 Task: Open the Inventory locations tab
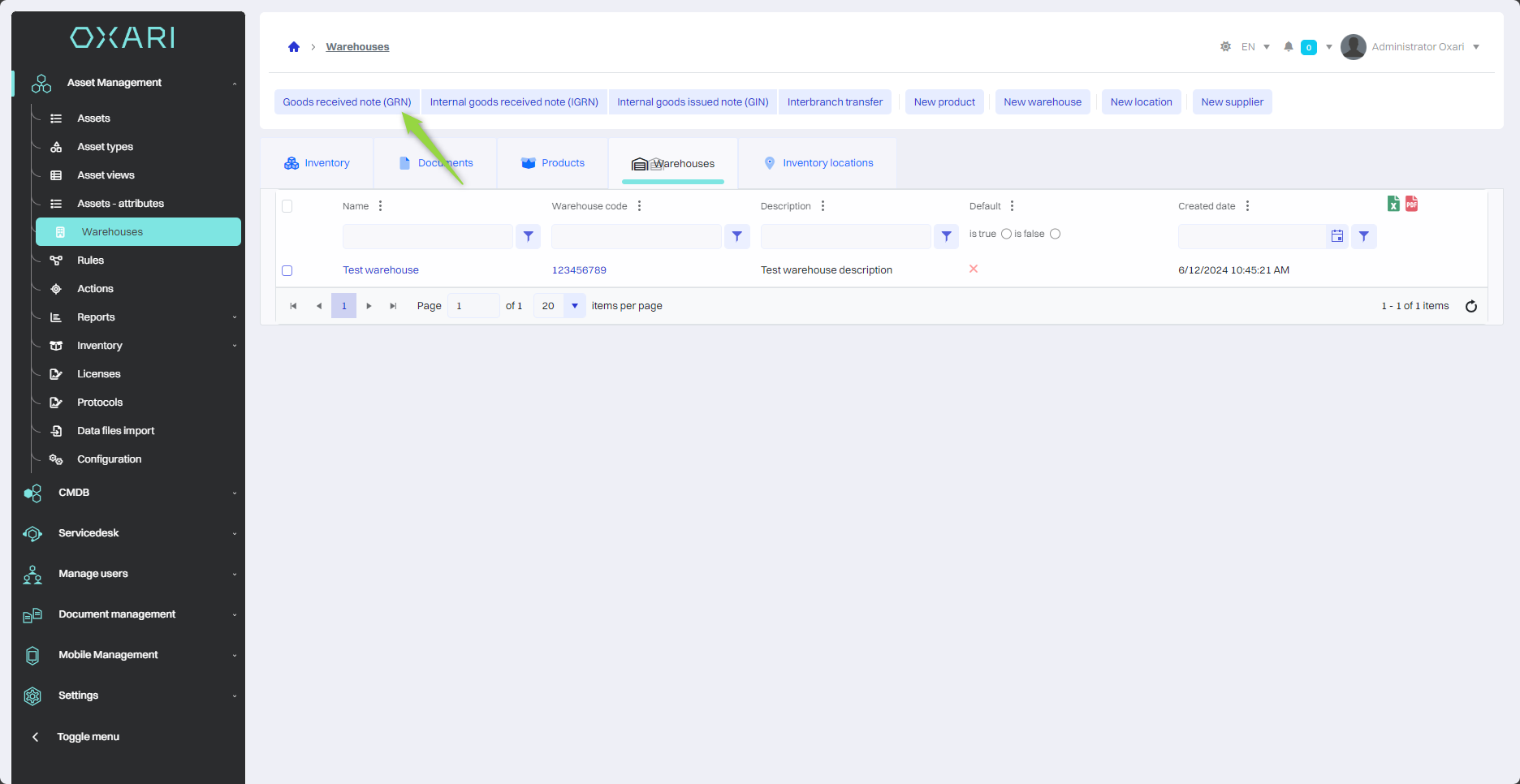[818, 163]
